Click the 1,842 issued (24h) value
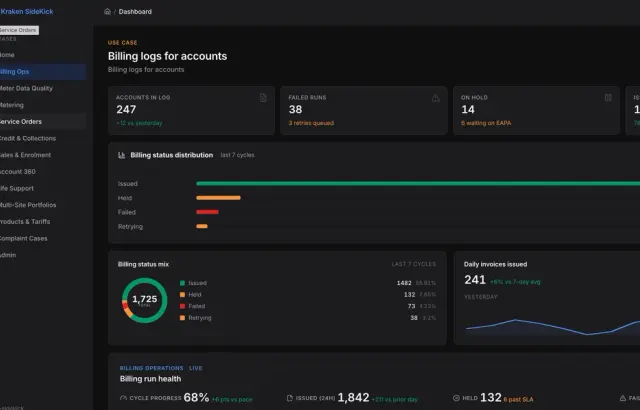 pos(353,397)
